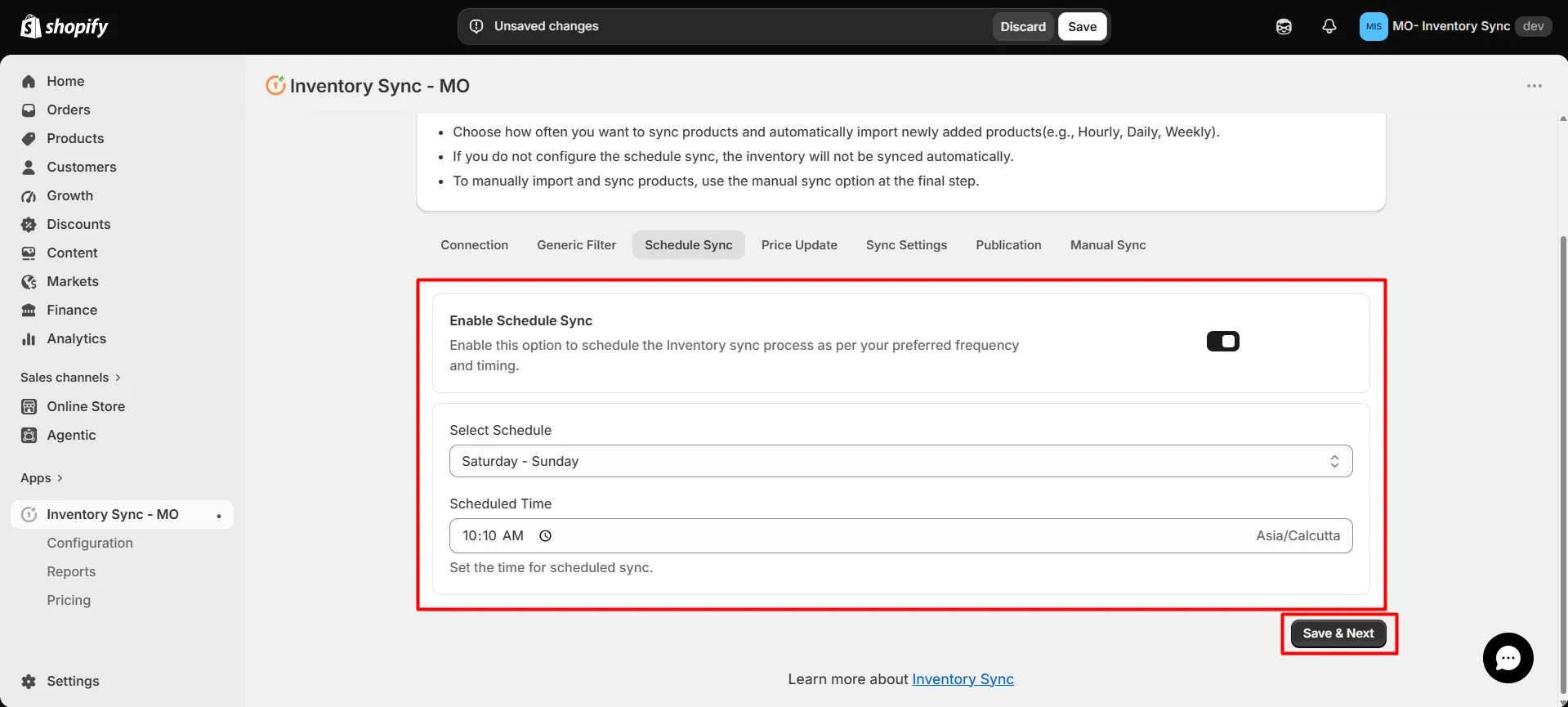The image size is (1568, 707).
Task: Open the notifications bell
Action: tap(1329, 27)
